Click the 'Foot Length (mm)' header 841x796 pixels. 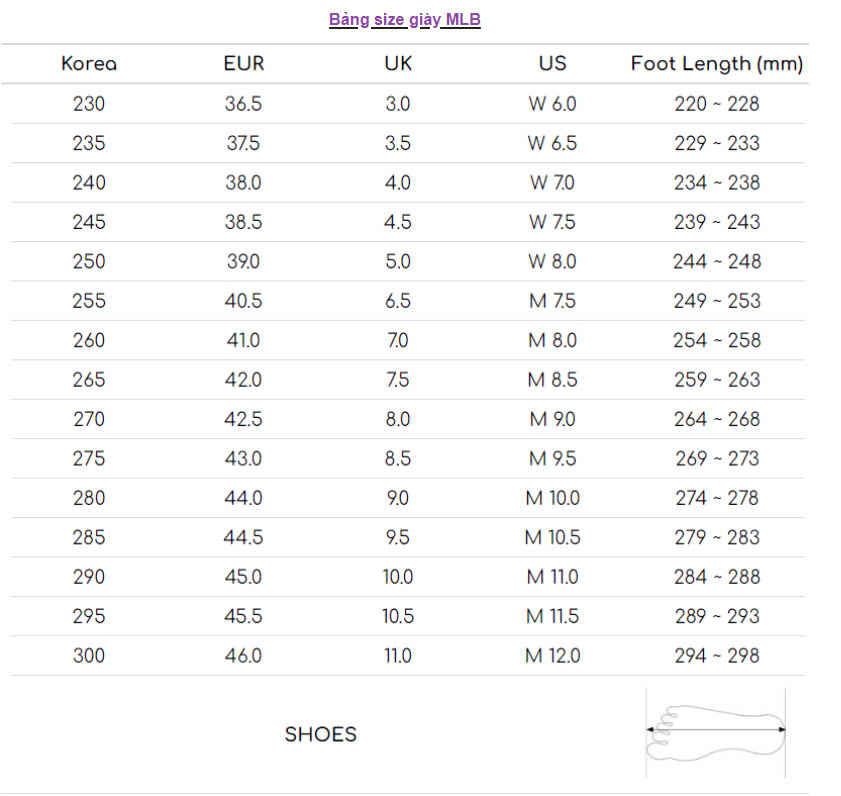pyautogui.click(x=716, y=64)
